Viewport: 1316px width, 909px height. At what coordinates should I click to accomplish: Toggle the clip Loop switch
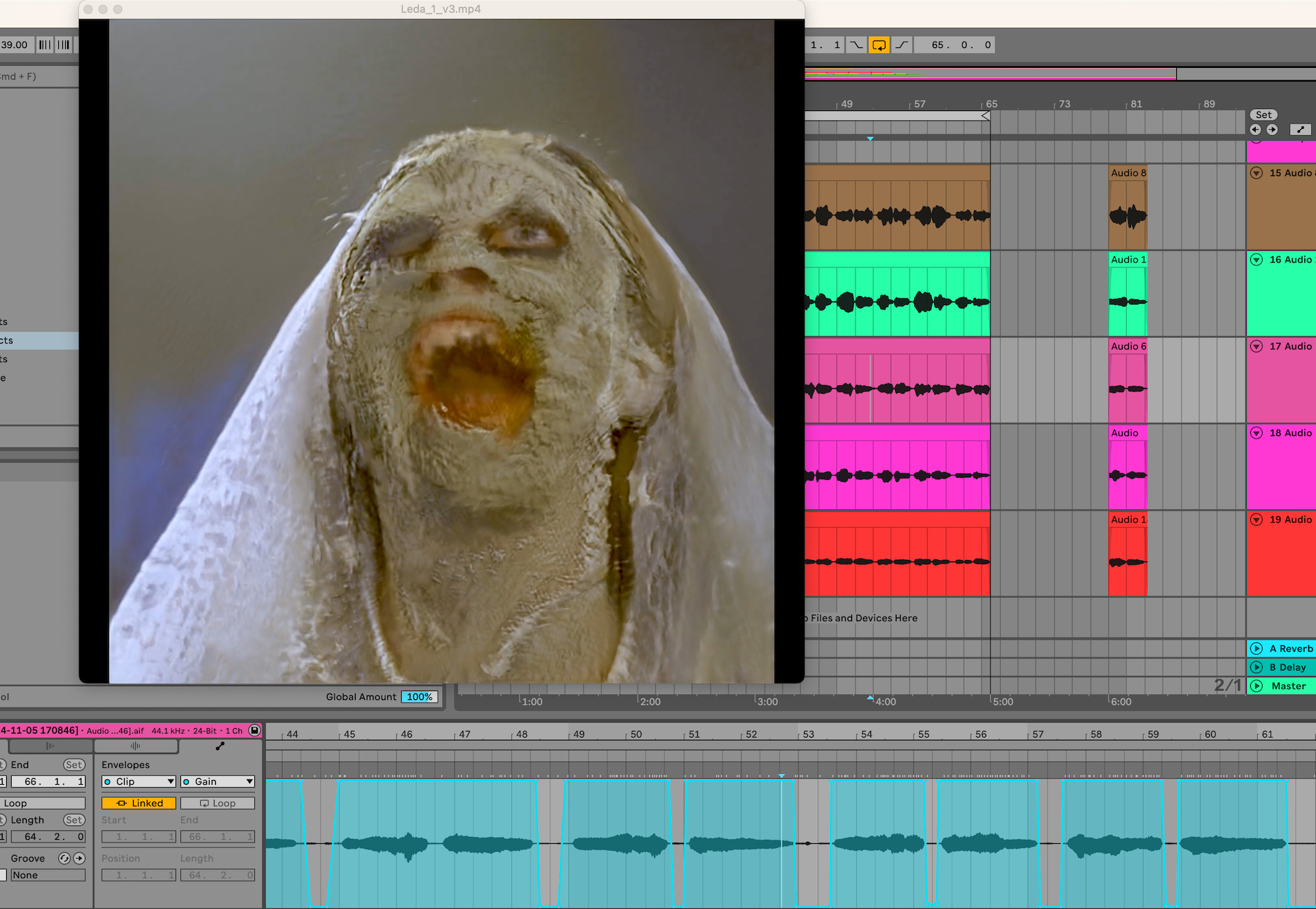(x=42, y=803)
